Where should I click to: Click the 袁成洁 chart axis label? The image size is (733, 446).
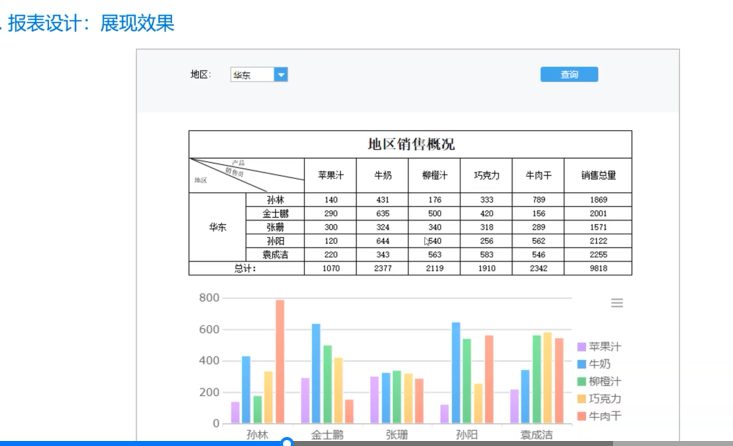[536, 435]
